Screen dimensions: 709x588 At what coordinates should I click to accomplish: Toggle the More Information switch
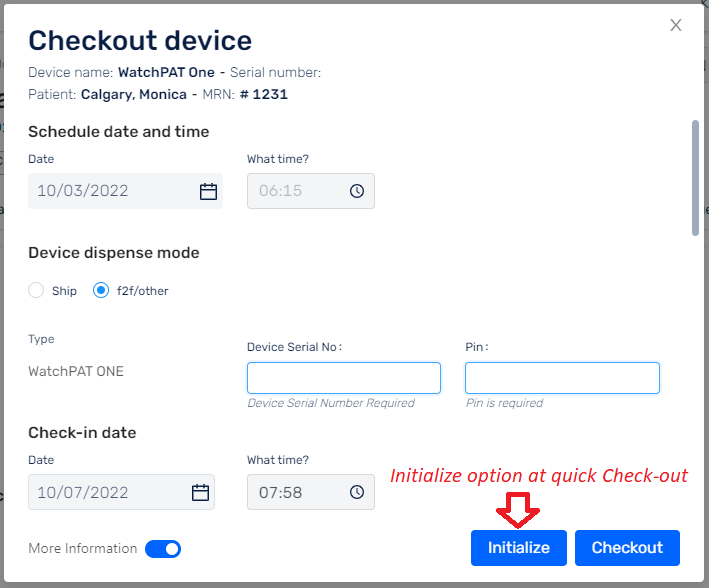point(163,549)
